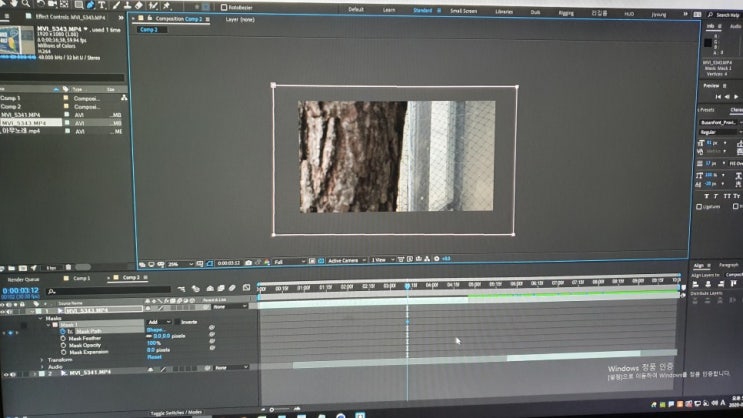Toggle the Inverted checkbox for Mask 1

coord(177,322)
